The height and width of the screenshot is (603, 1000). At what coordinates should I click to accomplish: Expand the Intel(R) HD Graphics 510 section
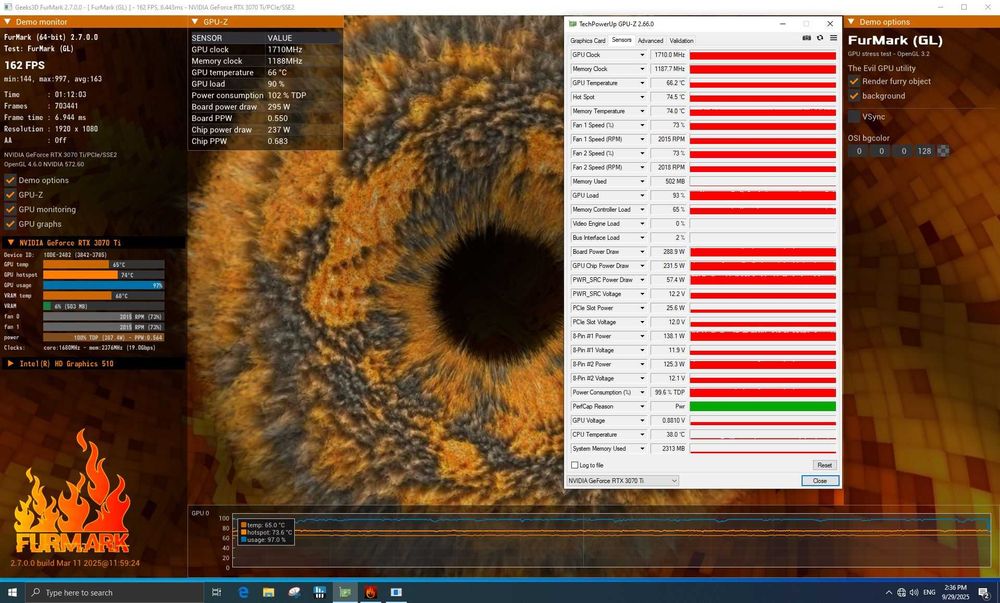tap(93, 364)
